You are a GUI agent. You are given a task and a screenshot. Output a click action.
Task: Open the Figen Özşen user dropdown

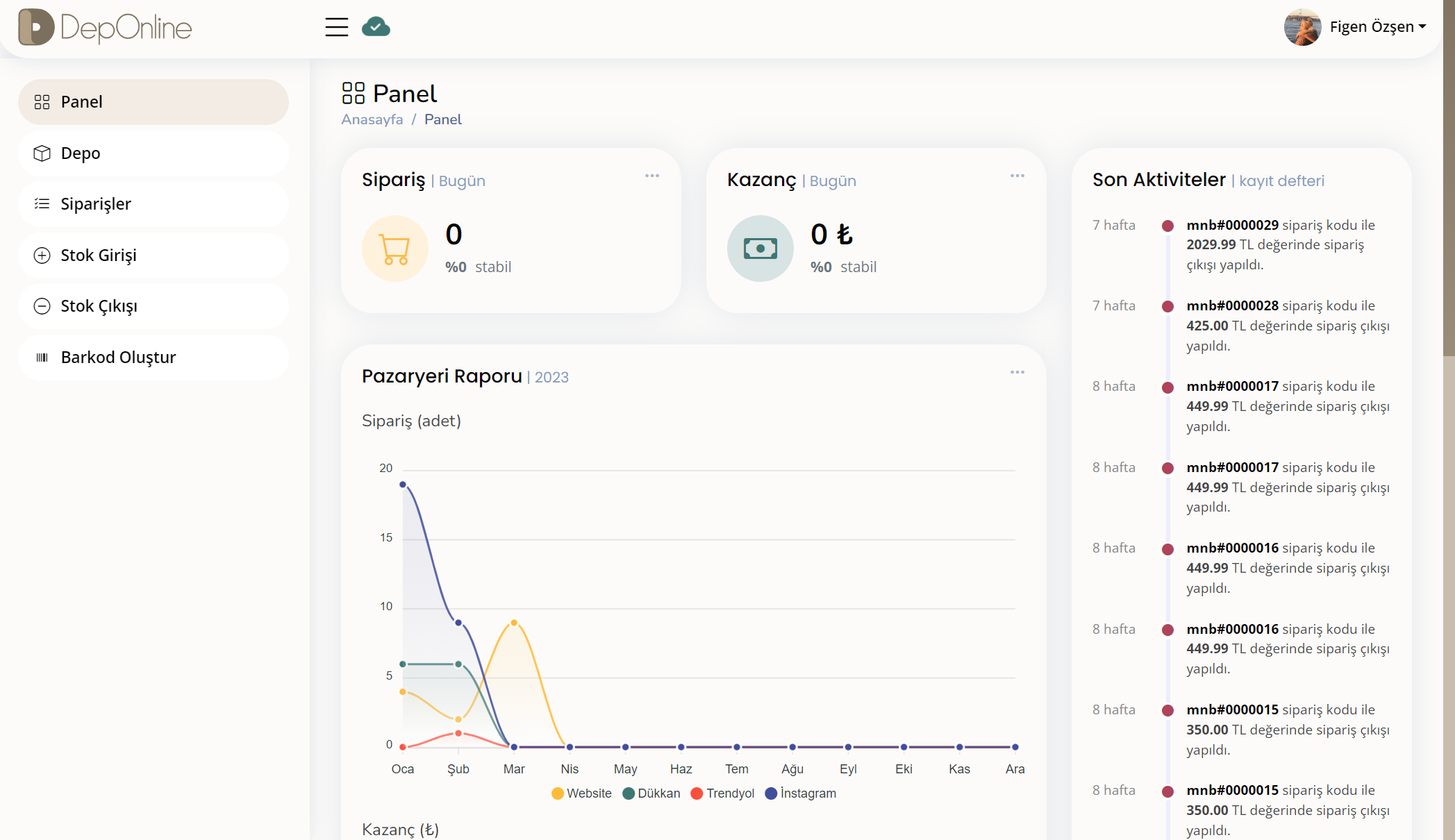(x=1377, y=27)
